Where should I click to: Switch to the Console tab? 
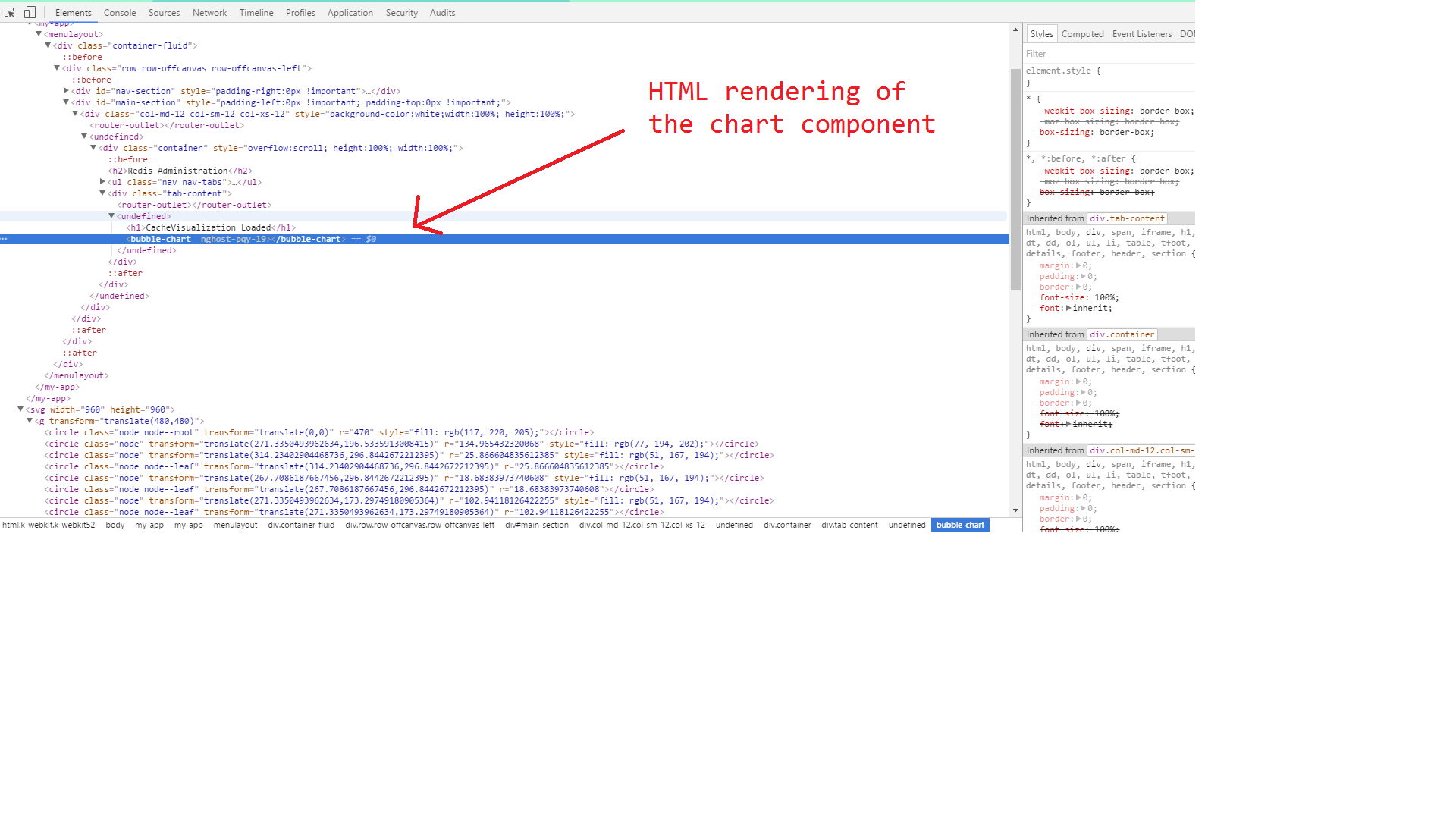(x=120, y=13)
